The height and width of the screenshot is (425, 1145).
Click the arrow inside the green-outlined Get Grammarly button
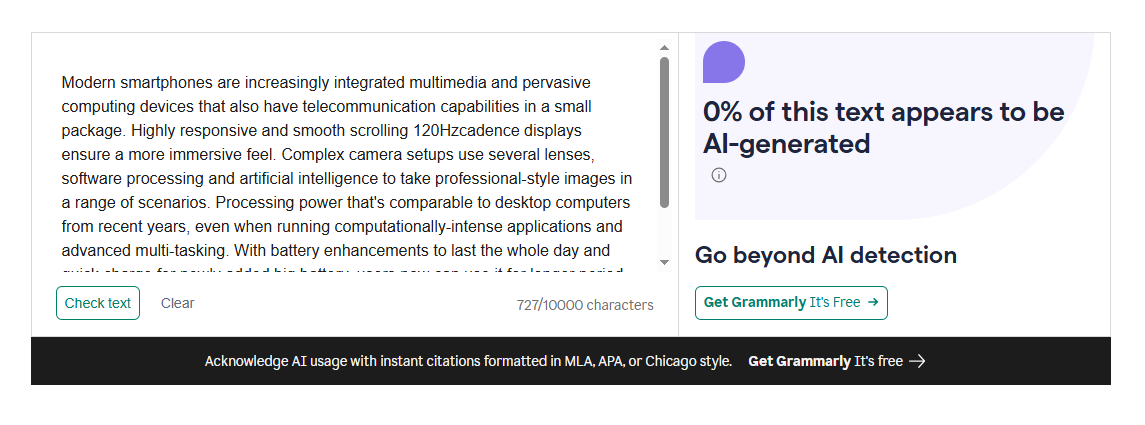pos(873,302)
